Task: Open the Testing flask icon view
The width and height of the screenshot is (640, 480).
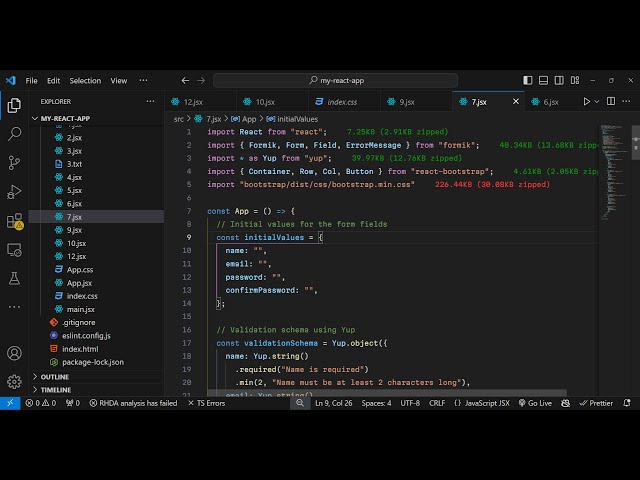Action: [x=14, y=277]
